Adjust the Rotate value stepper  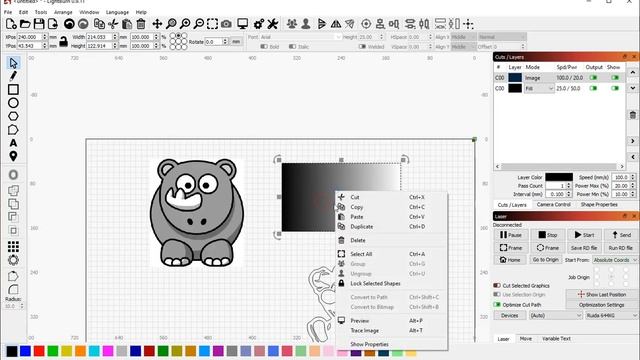[x=225, y=42]
